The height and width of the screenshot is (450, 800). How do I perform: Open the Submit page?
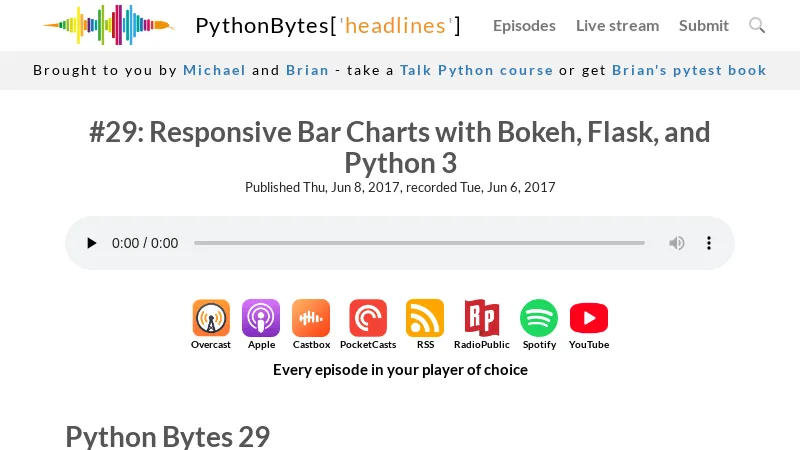pyautogui.click(x=704, y=25)
